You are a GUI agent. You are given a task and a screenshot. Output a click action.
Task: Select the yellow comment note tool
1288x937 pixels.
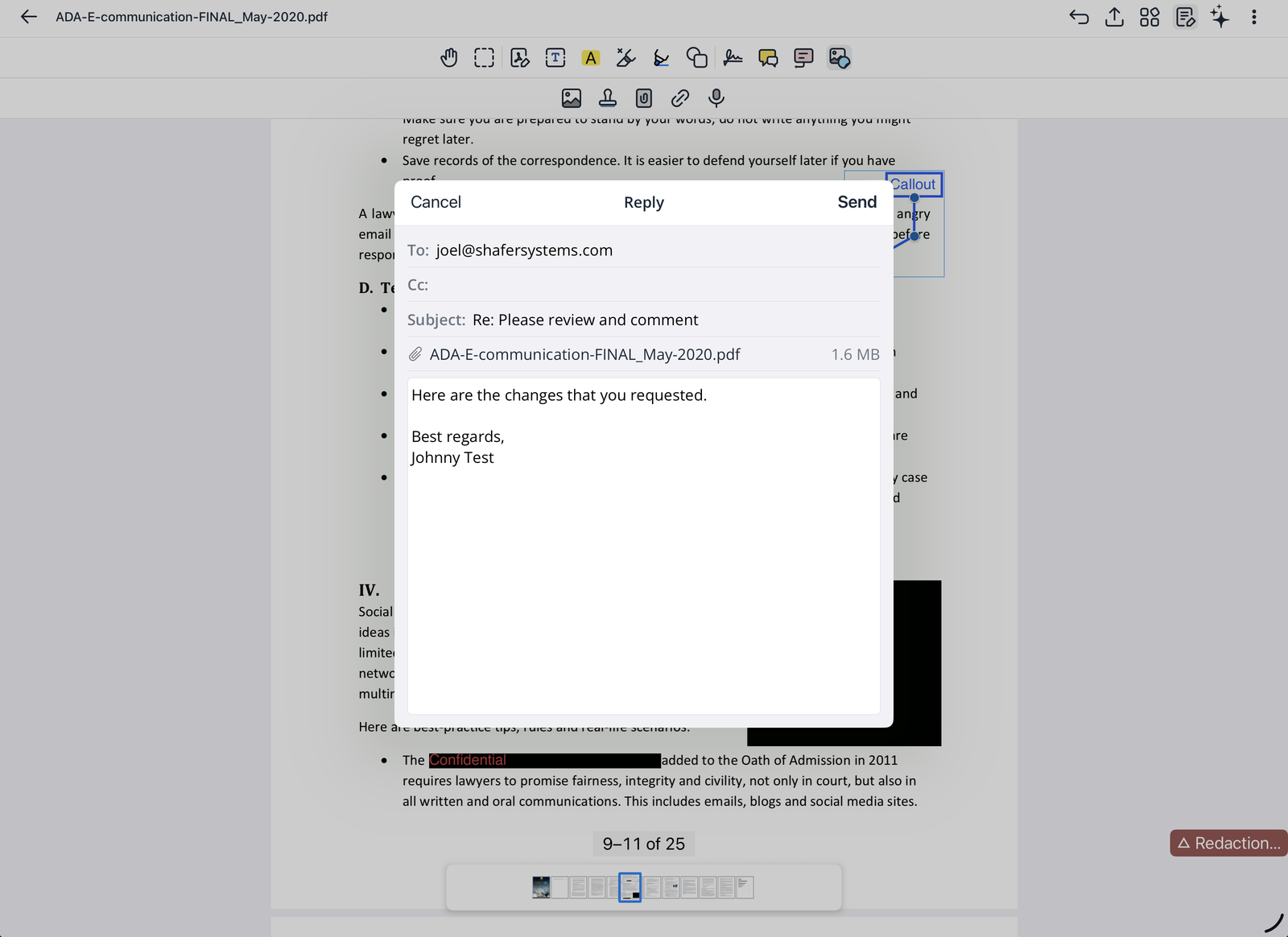(768, 58)
